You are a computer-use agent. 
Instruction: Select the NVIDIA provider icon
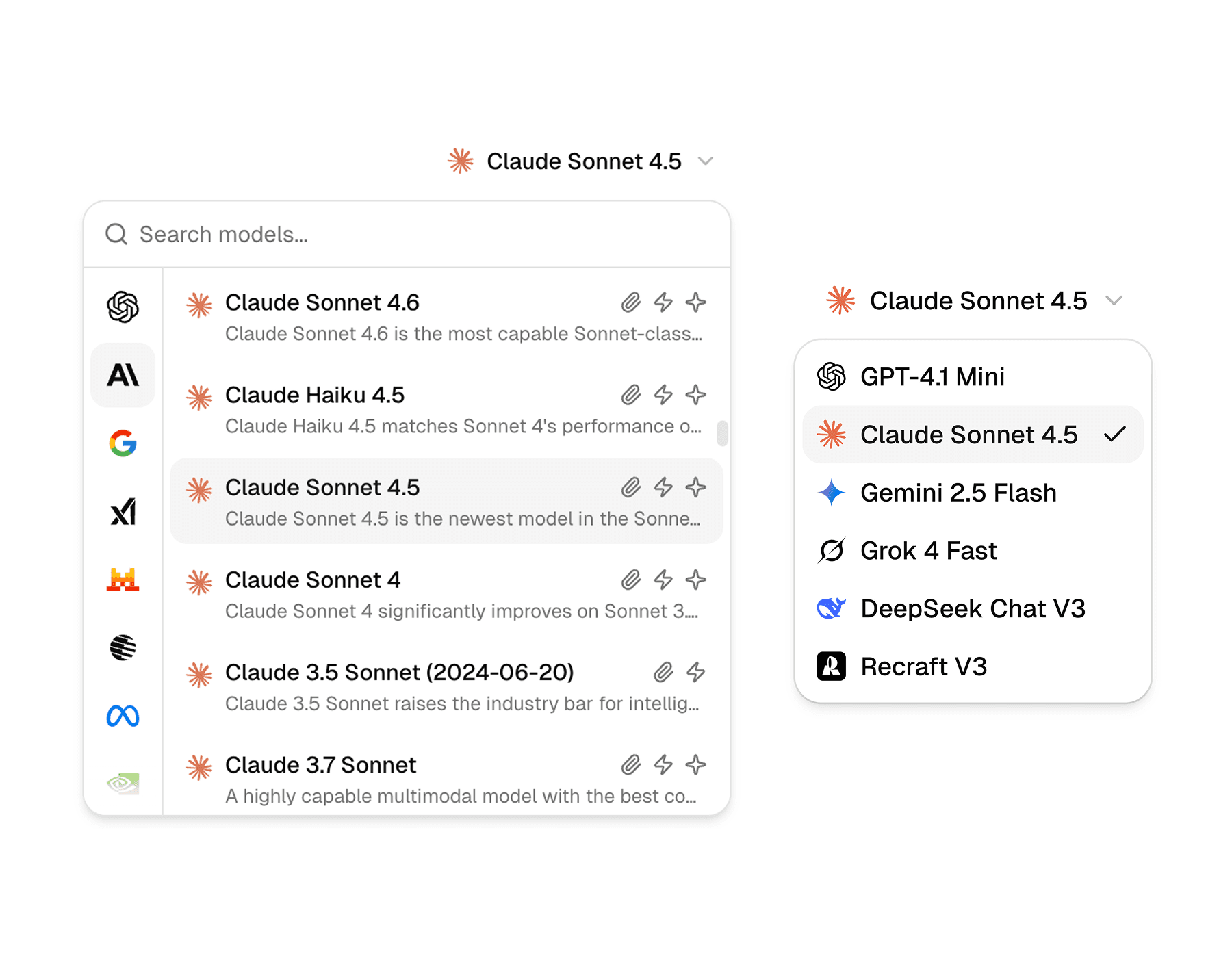123,784
